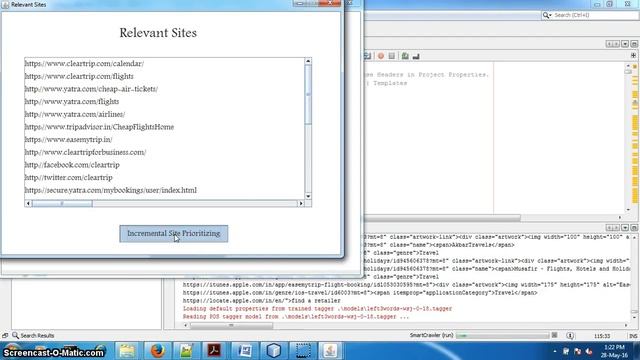
Task: Click the editor horizontal scrollbar
Action: [x=442, y=218]
